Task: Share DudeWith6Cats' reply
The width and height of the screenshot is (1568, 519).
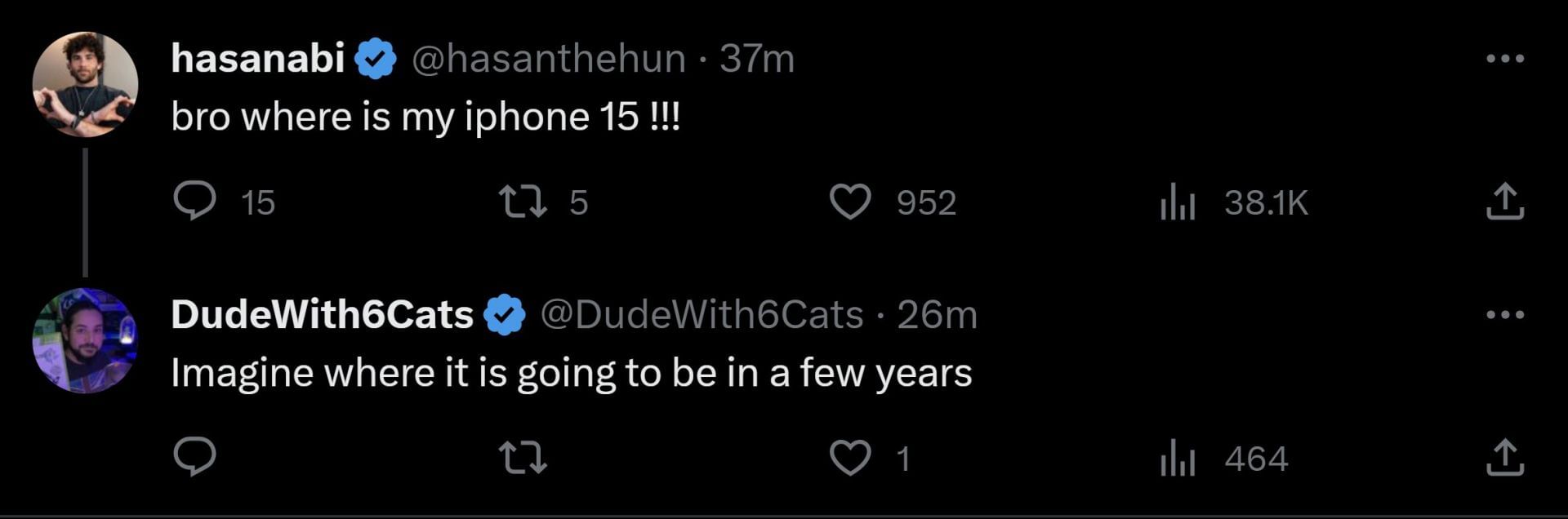Action: tap(1504, 458)
